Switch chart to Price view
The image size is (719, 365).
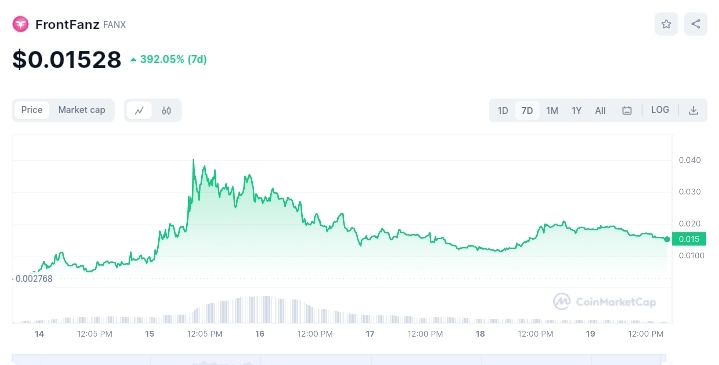click(32, 110)
